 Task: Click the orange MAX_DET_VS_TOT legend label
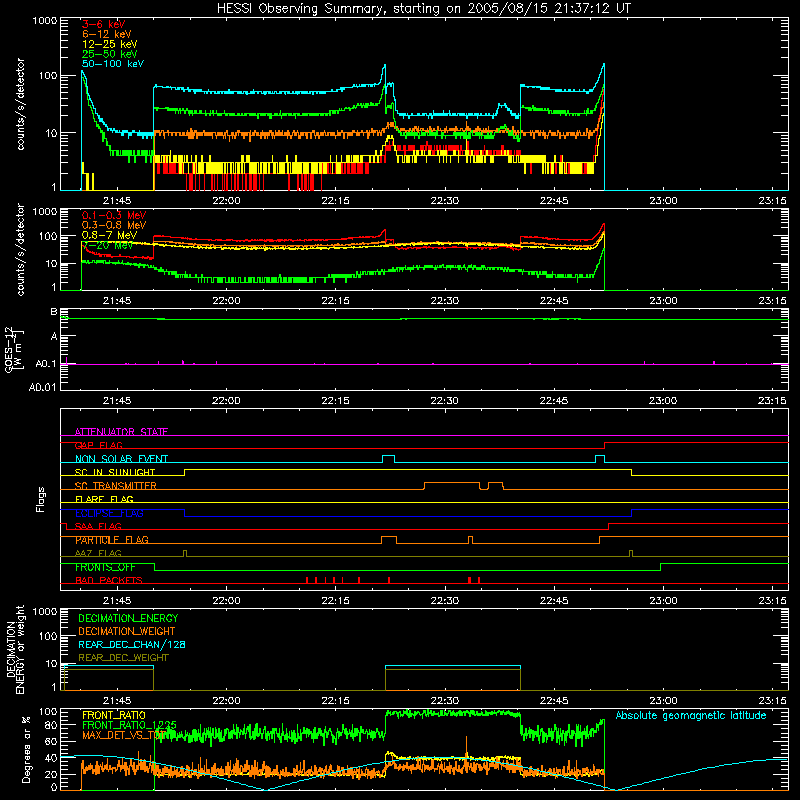click(125, 735)
